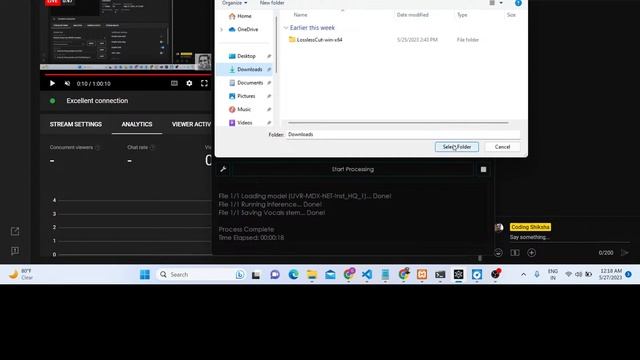Open Task View from the taskbar
The height and width of the screenshot is (360, 640).
256,275
